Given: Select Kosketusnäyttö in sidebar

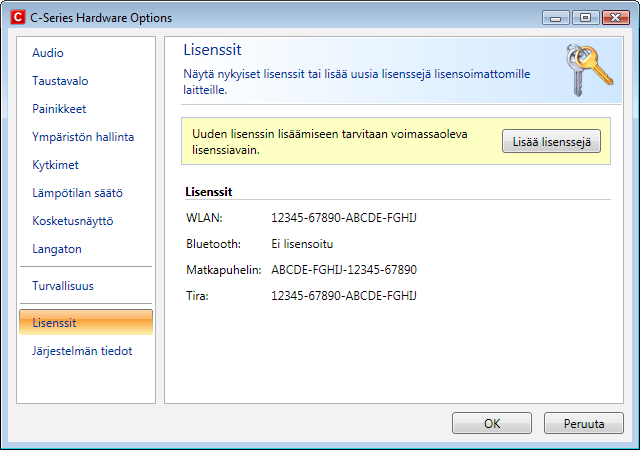Looking at the screenshot, I should click(73, 221).
